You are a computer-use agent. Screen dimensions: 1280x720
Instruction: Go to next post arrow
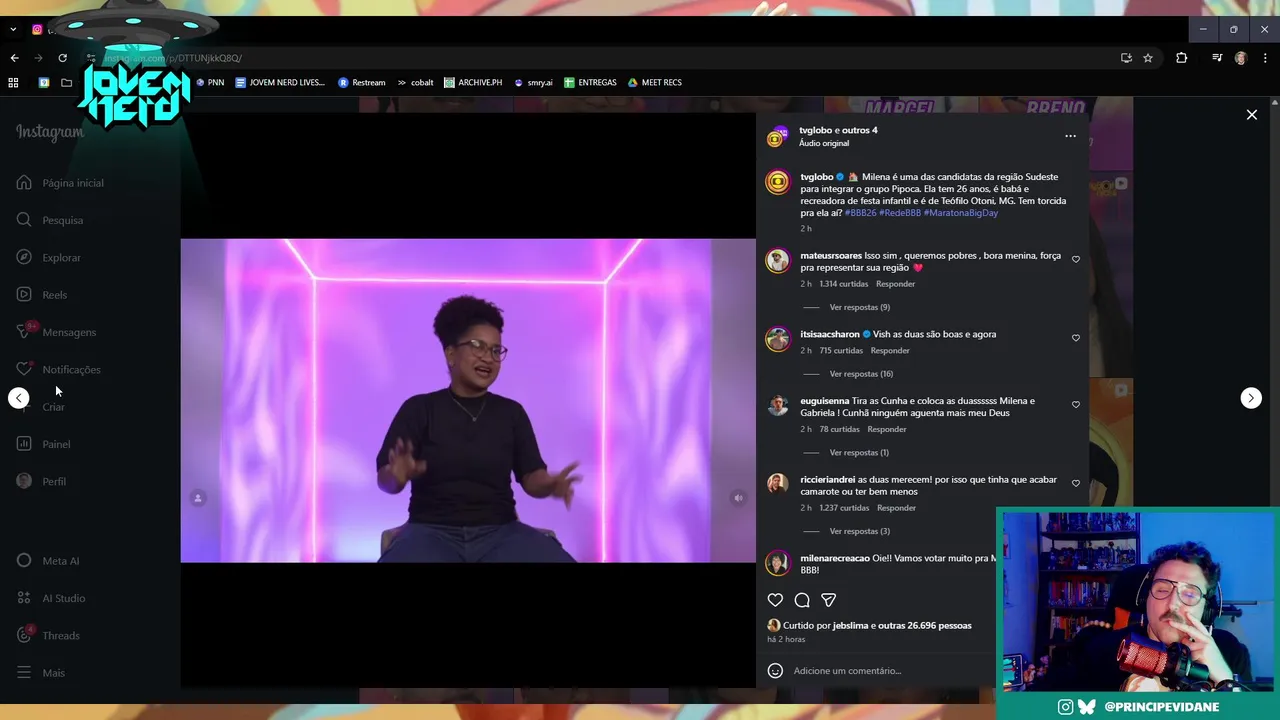coord(1251,398)
